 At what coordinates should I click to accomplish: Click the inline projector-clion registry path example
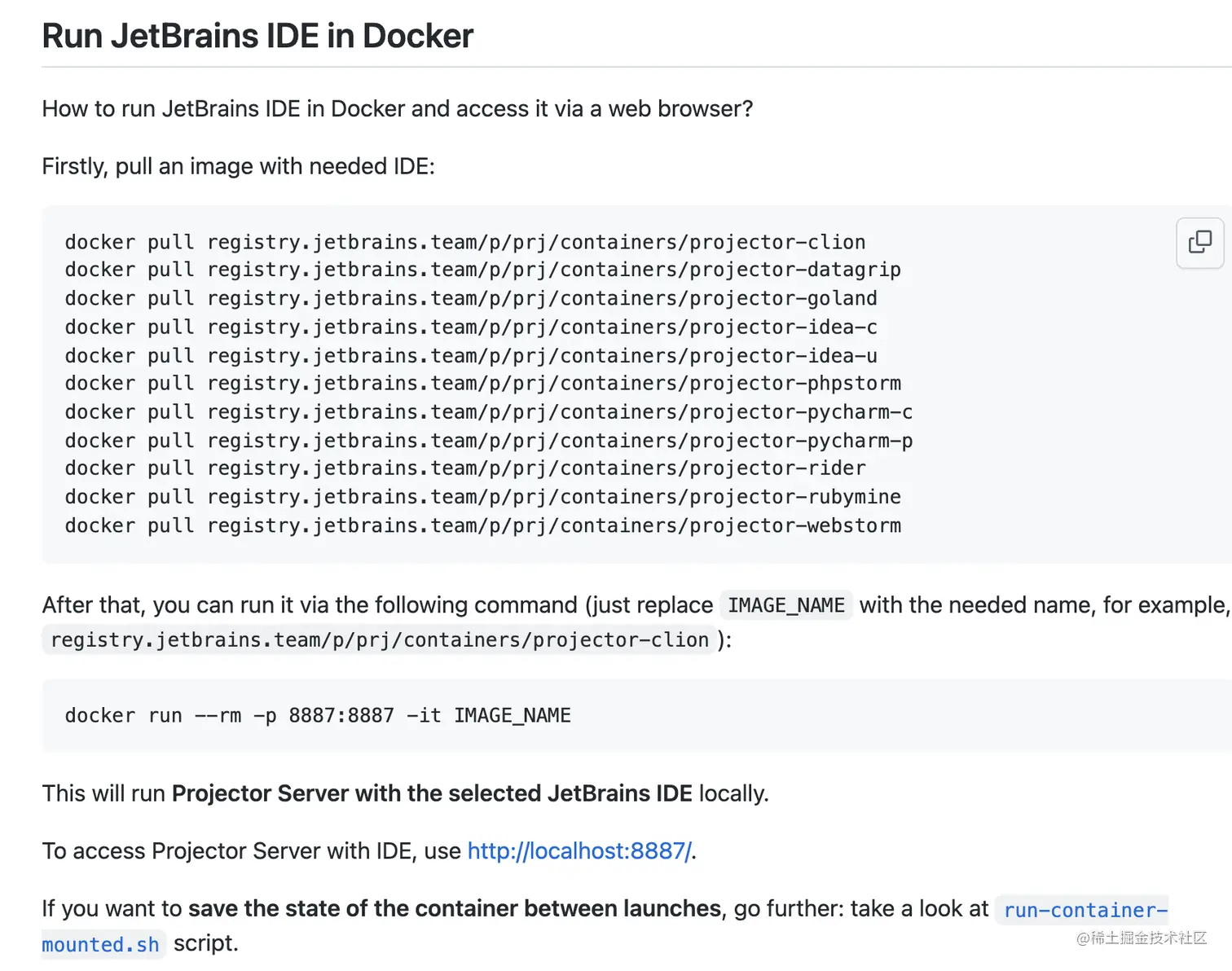pos(380,640)
